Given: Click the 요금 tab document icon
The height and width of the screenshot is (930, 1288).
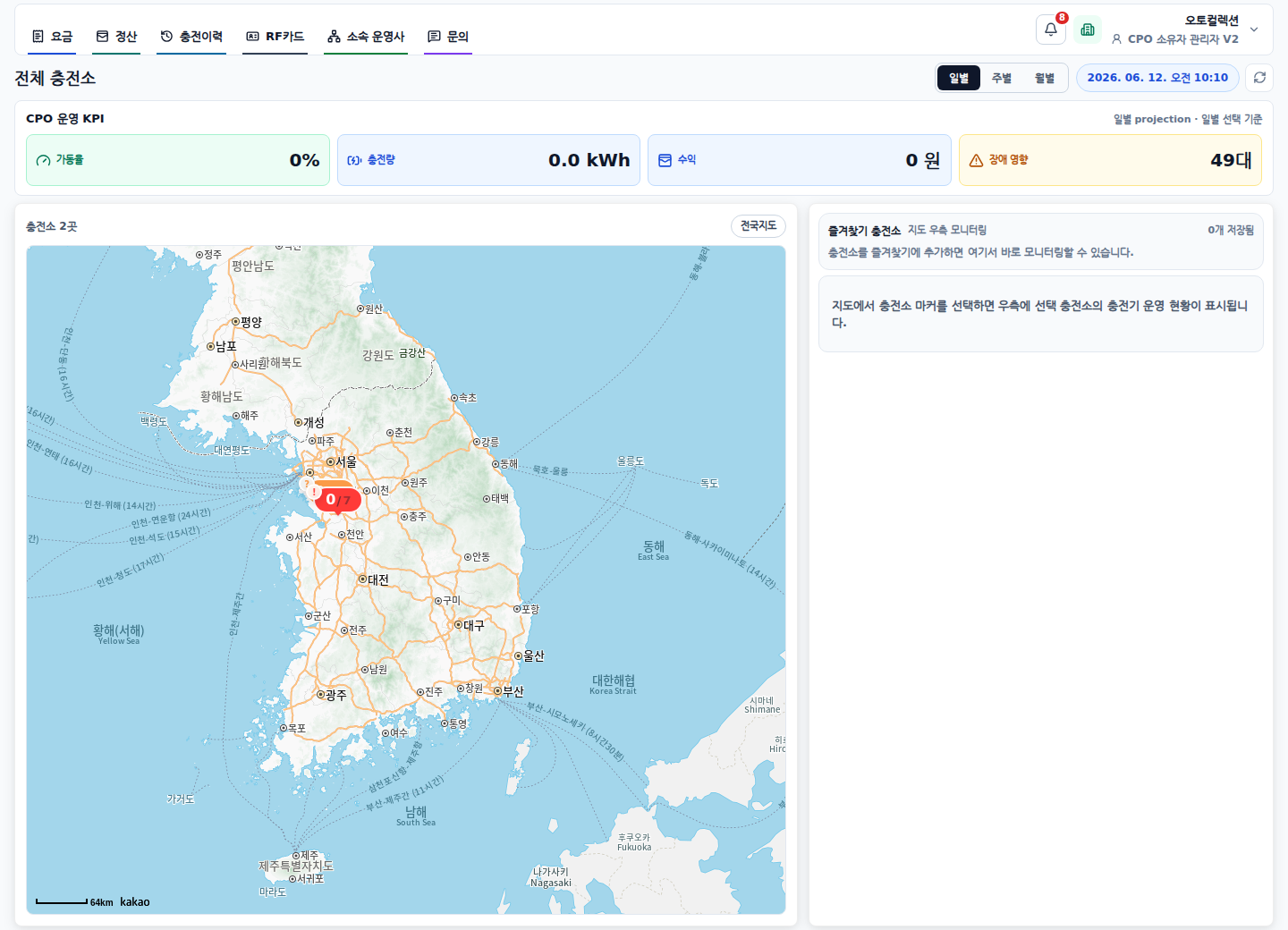Looking at the screenshot, I should point(38,37).
